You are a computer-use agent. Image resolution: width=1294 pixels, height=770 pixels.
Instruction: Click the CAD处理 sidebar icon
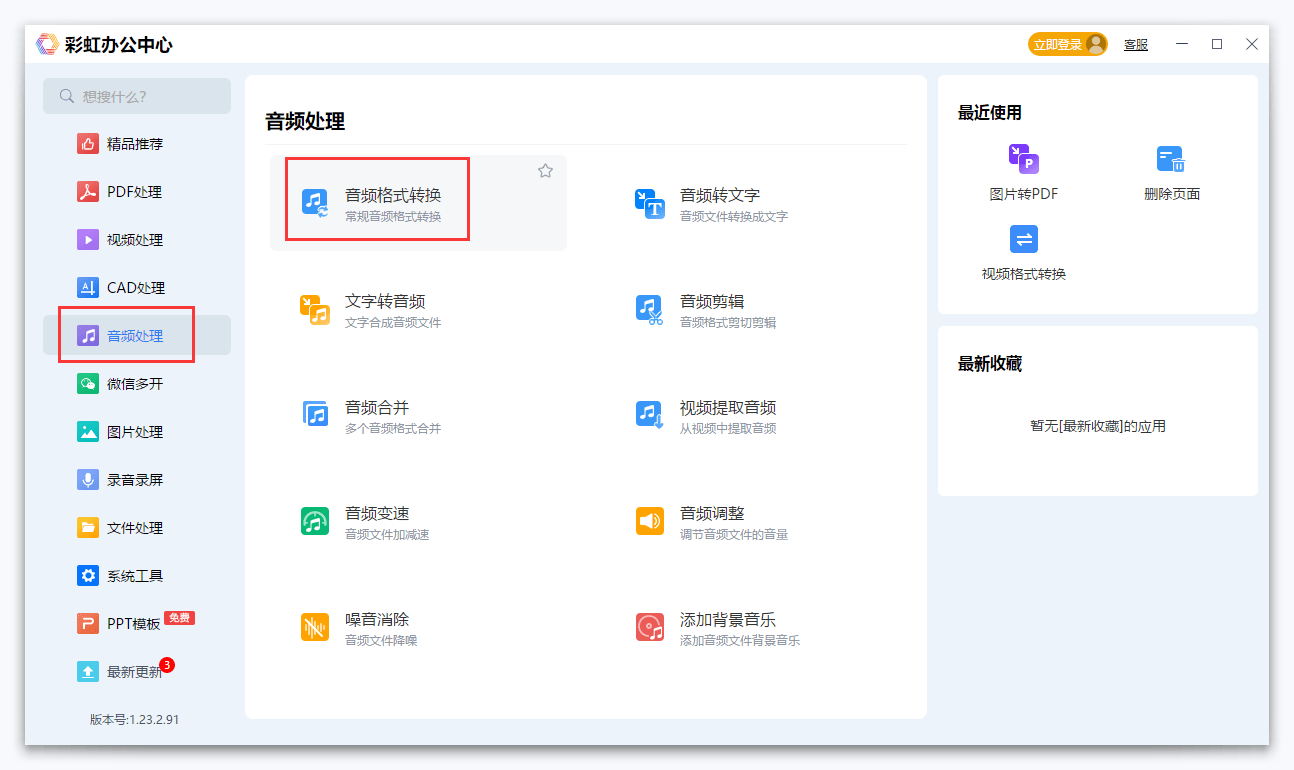click(x=88, y=287)
